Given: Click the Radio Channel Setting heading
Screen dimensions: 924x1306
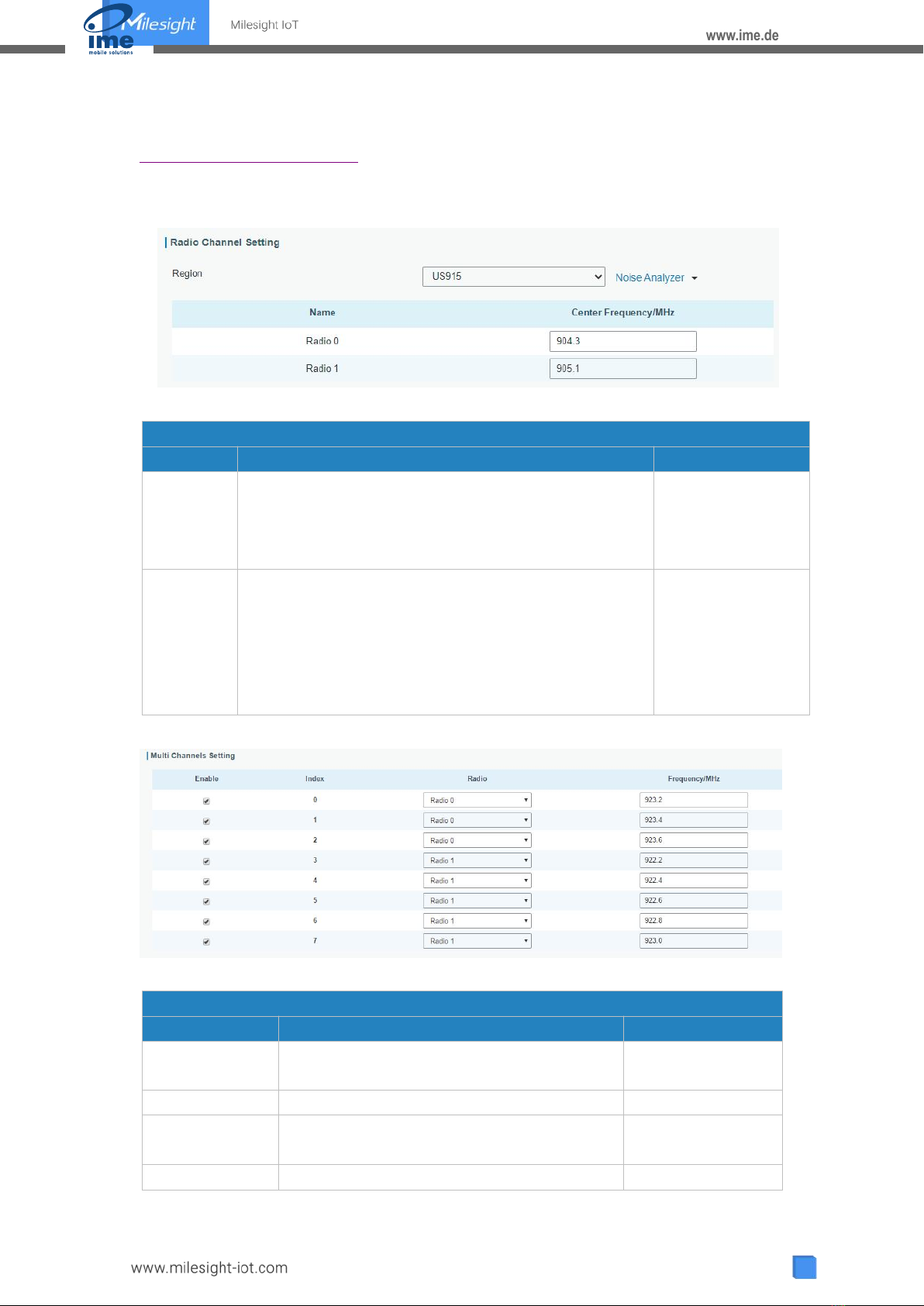Looking at the screenshot, I should pyautogui.click(x=225, y=243).
